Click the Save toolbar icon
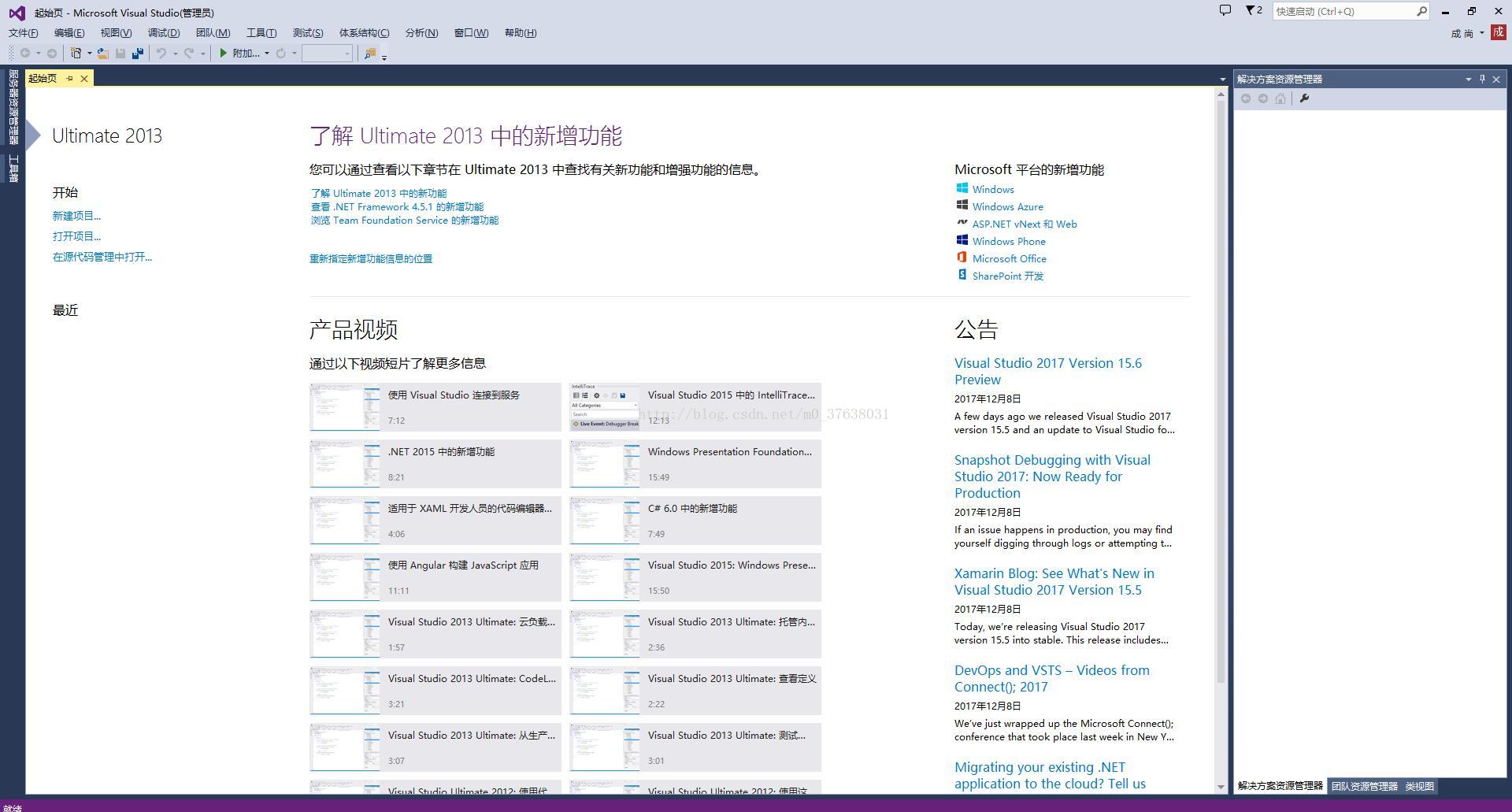Screen dimensions: 1512x812 pos(120,53)
